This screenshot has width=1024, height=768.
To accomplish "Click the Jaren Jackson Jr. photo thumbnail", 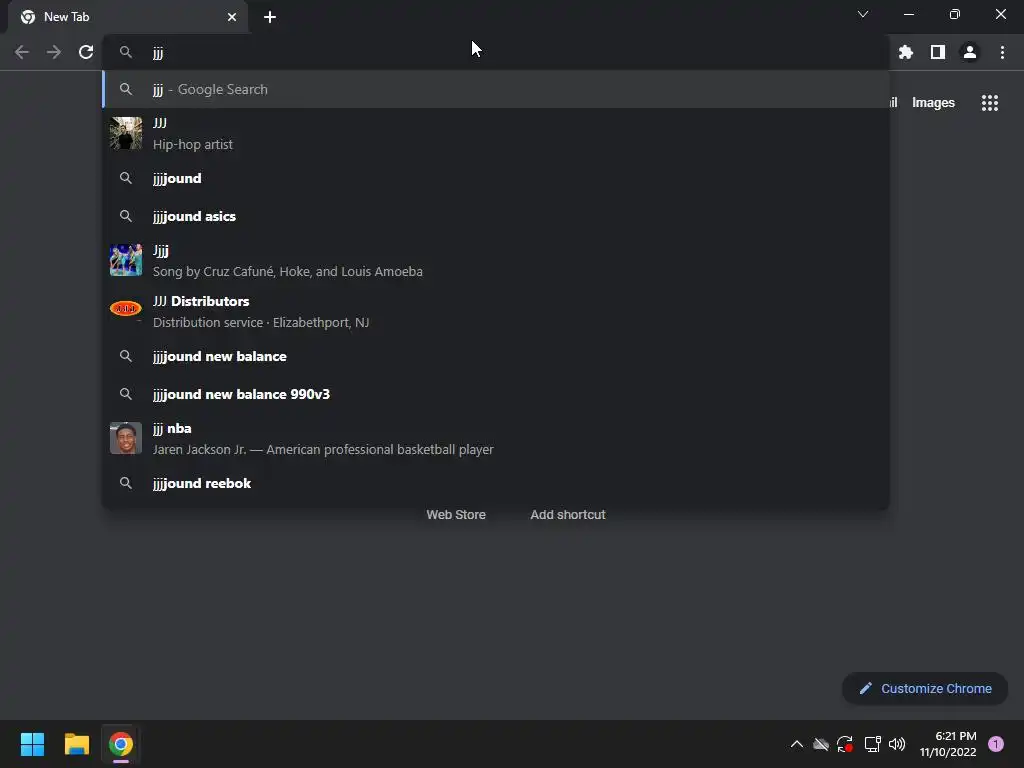I will [x=125, y=438].
